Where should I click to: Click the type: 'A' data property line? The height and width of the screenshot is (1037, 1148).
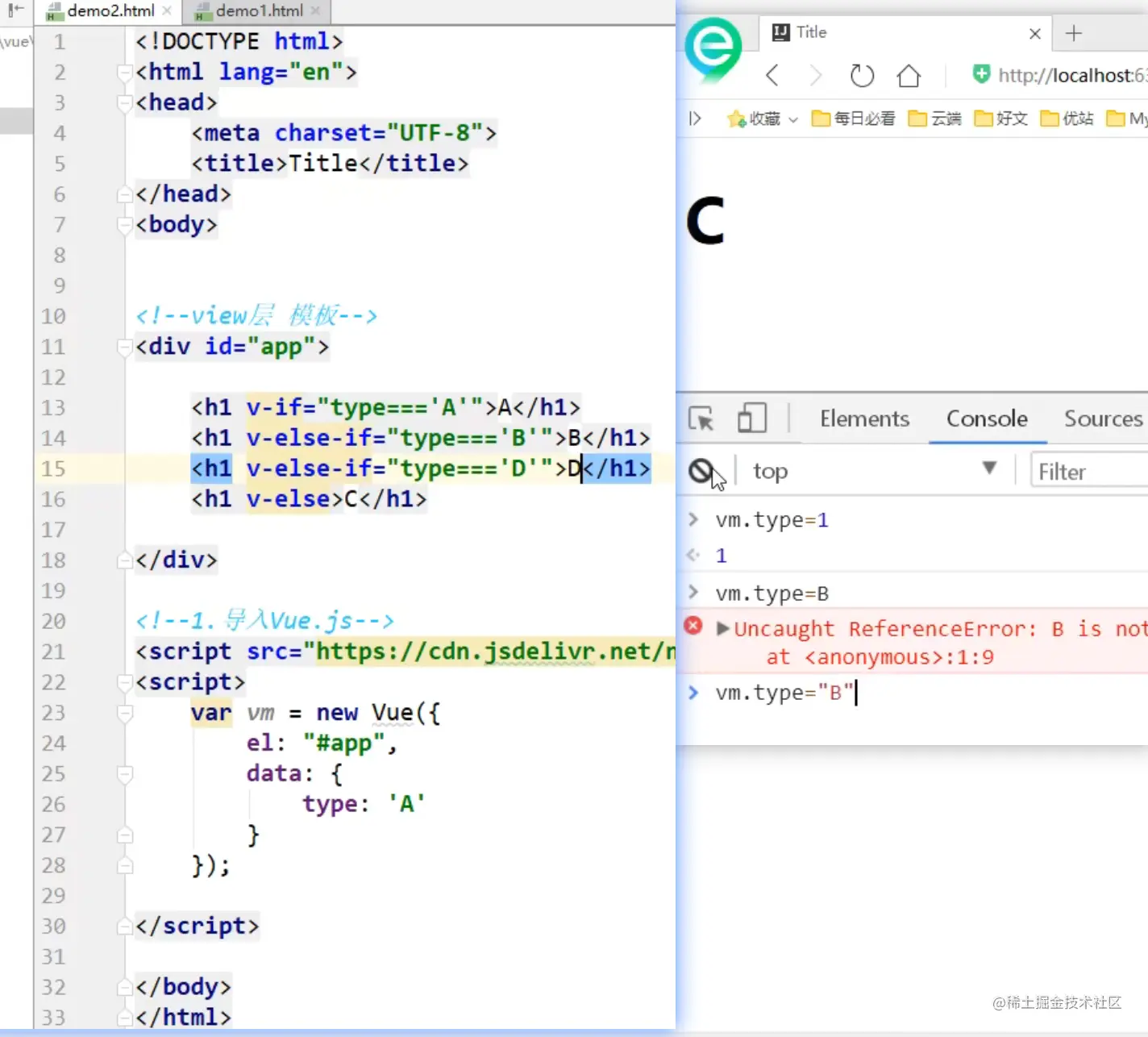(x=364, y=804)
